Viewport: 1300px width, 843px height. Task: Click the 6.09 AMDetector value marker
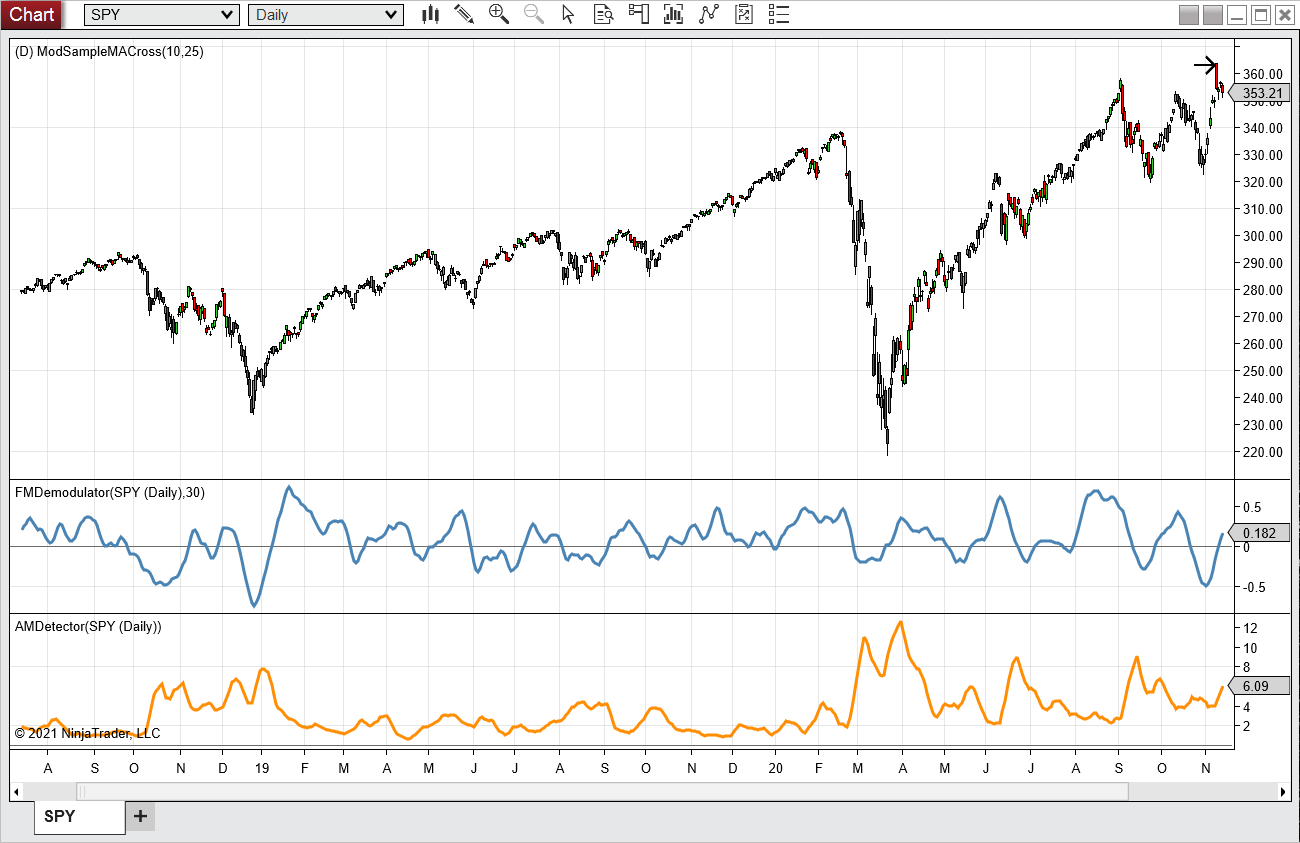coord(1260,686)
